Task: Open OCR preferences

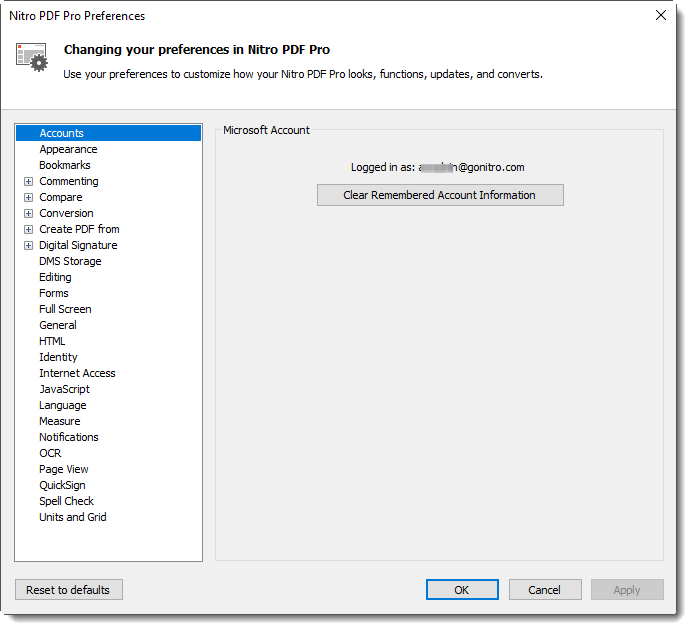Action: (50, 454)
